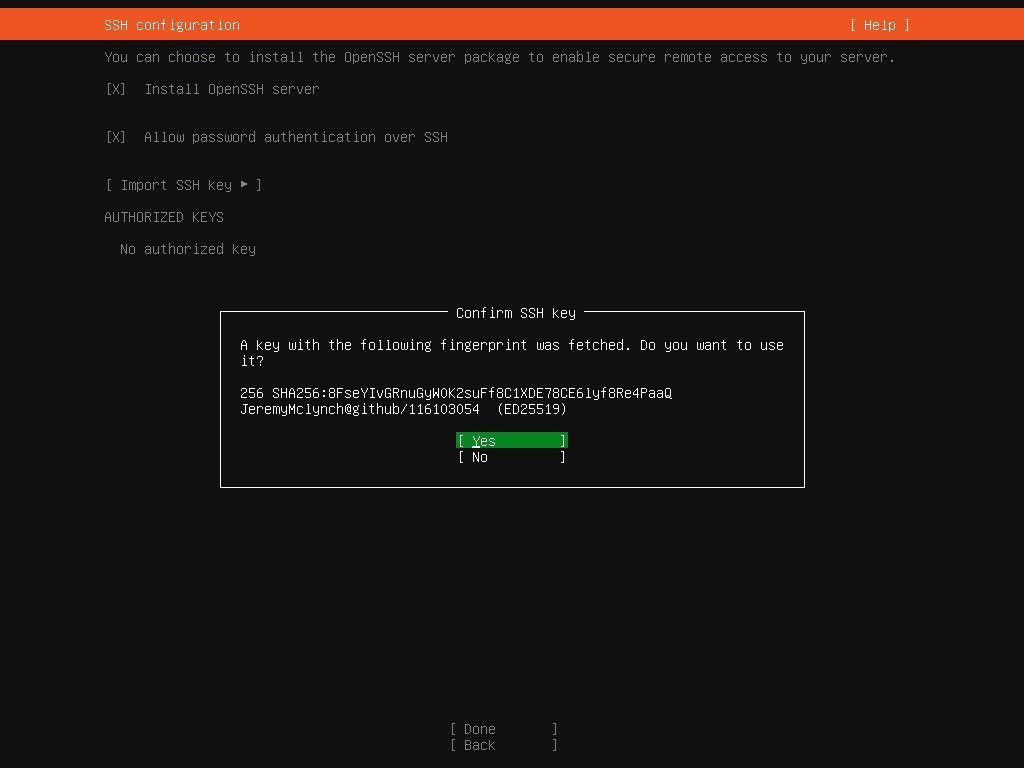The height and width of the screenshot is (768, 1024).
Task: Click the JeremyMclynch@github key identifier
Action: click(x=359, y=409)
